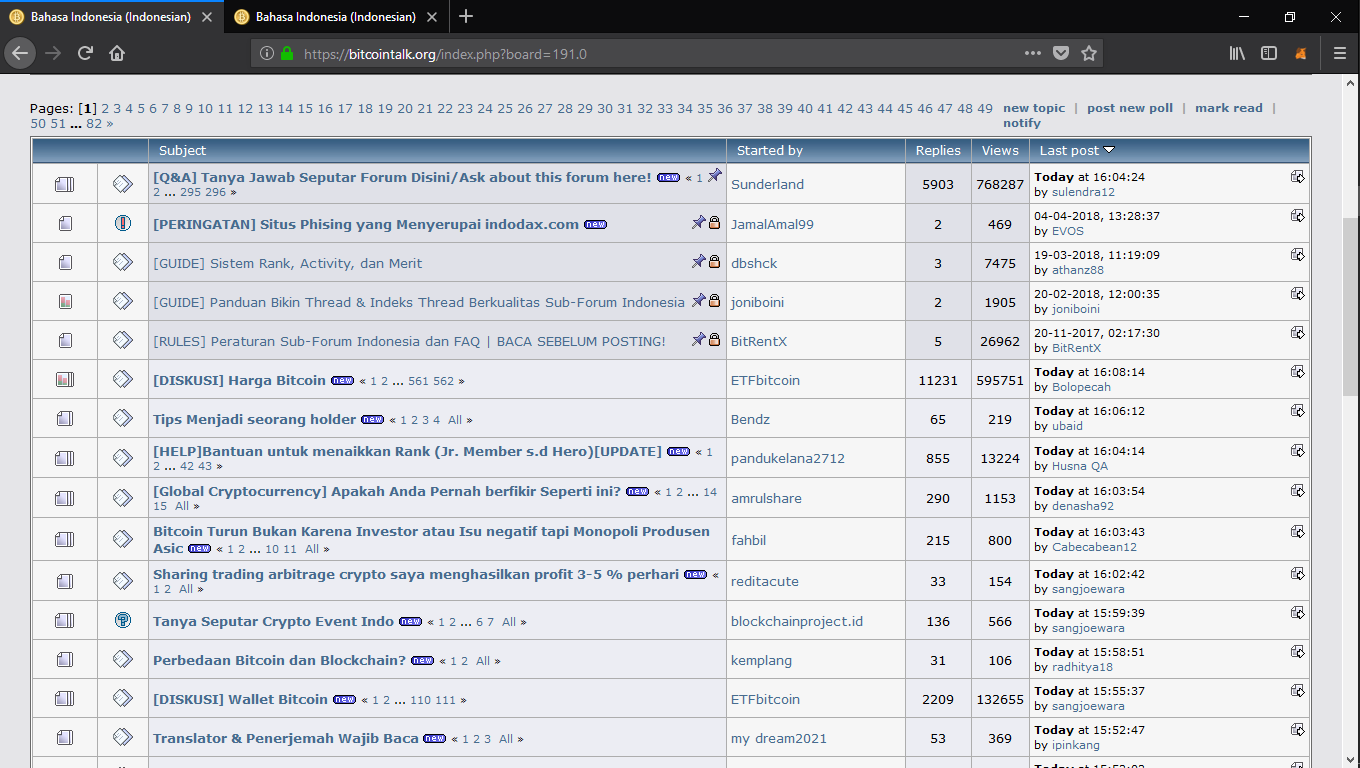The height and width of the screenshot is (768, 1360).
Task: Click last-post icon in the HELP Bantuan Rank row
Action: 1298,450
